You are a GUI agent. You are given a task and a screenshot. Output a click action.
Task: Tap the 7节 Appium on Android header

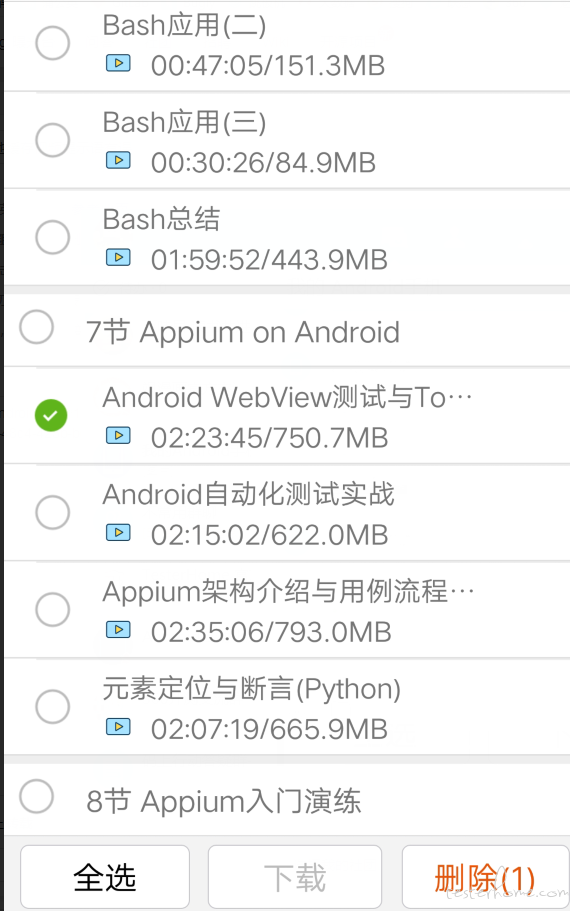point(243,332)
